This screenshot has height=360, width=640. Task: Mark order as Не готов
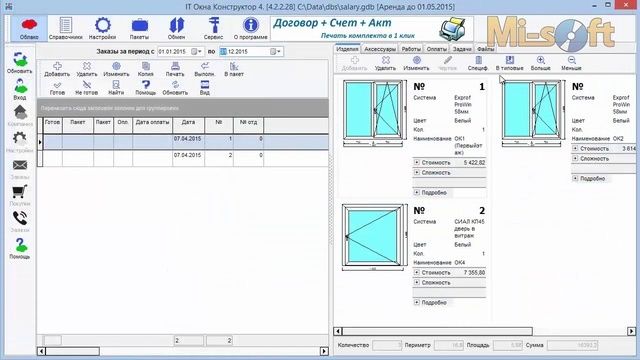[x=87, y=87]
